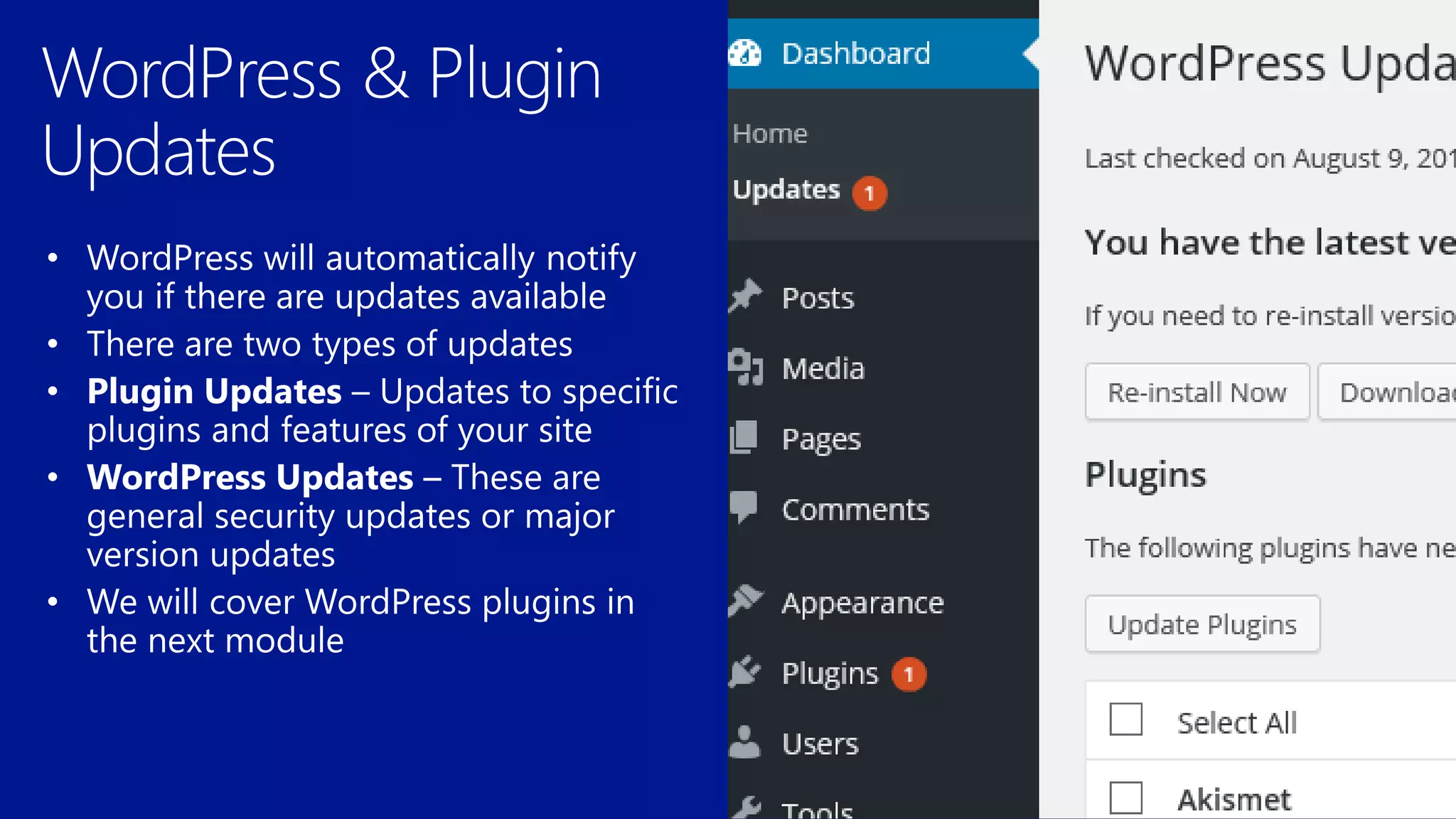Click the Media library icon

[x=745, y=367]
